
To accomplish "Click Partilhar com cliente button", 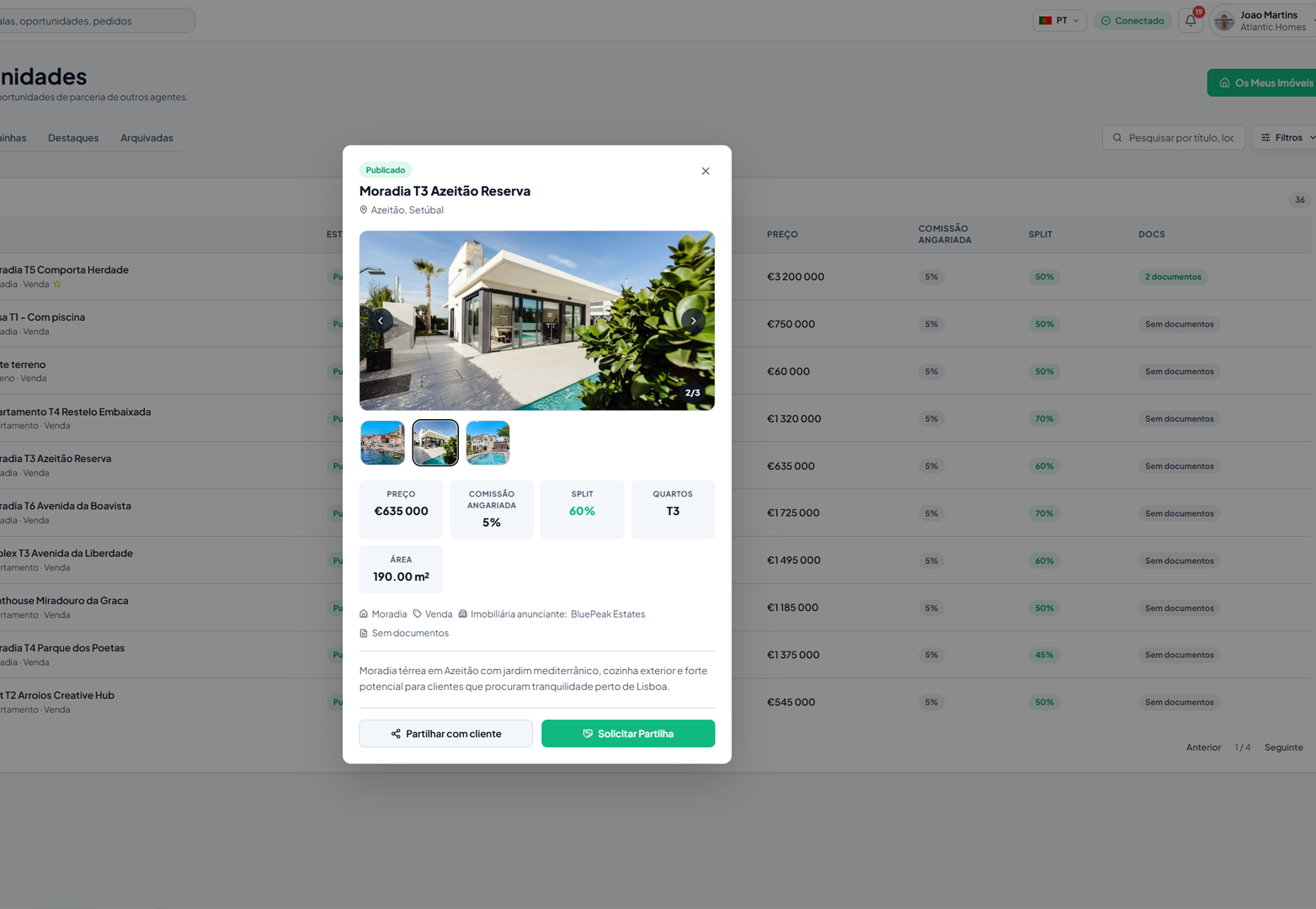I will (x=445, y=734).
